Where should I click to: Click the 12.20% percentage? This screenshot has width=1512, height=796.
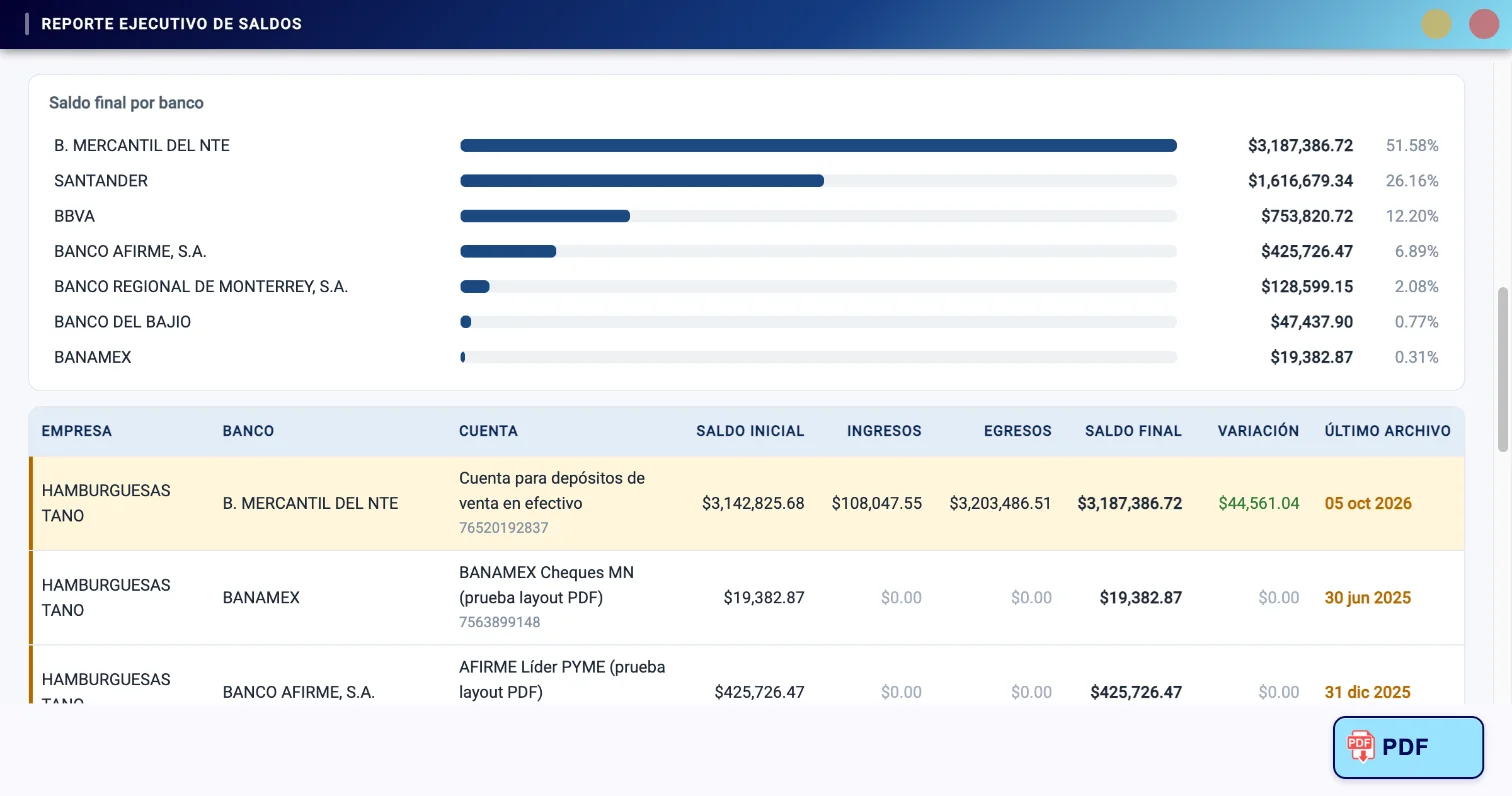pos(1412,216)
